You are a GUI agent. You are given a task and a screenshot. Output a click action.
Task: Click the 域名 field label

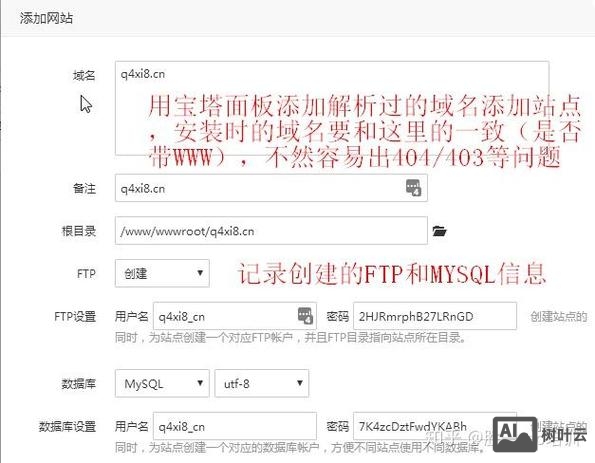pos(84,76)
